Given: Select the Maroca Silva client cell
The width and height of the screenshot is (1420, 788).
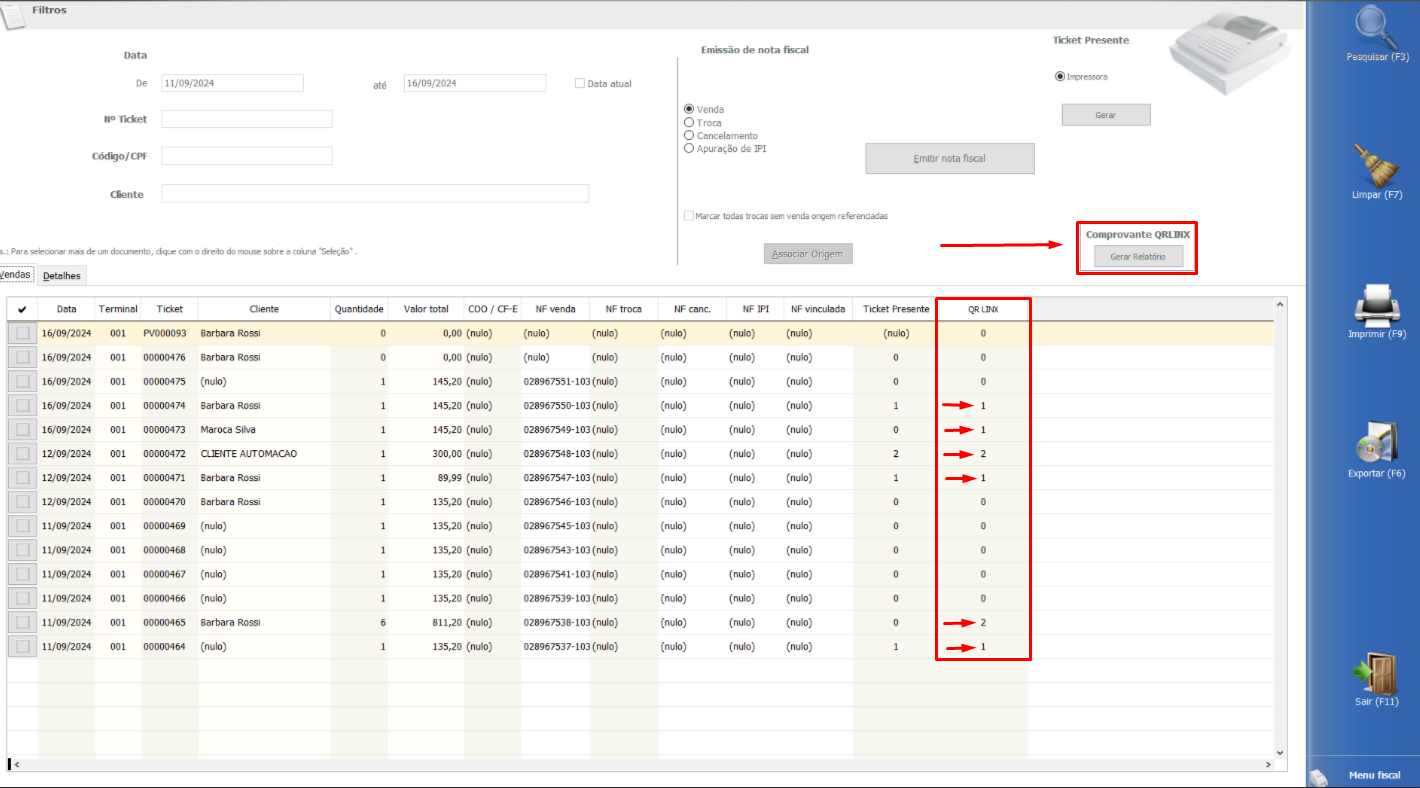Looking at the screenshot, I should [265, 429].
